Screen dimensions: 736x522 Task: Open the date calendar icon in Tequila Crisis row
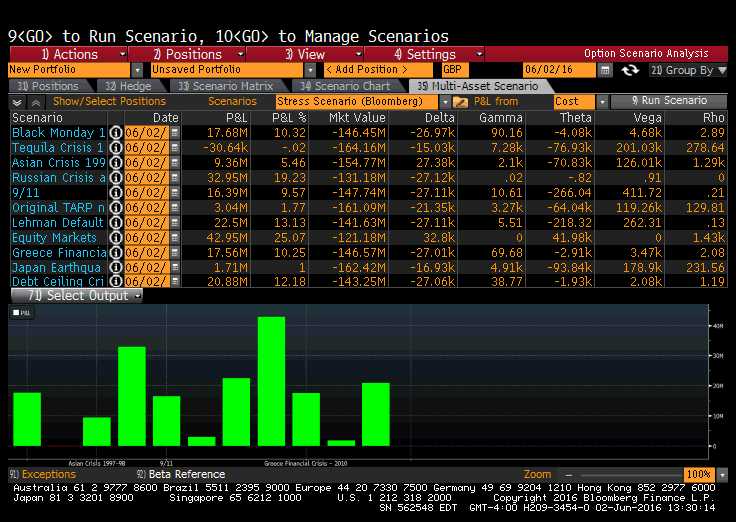(175, 148)
